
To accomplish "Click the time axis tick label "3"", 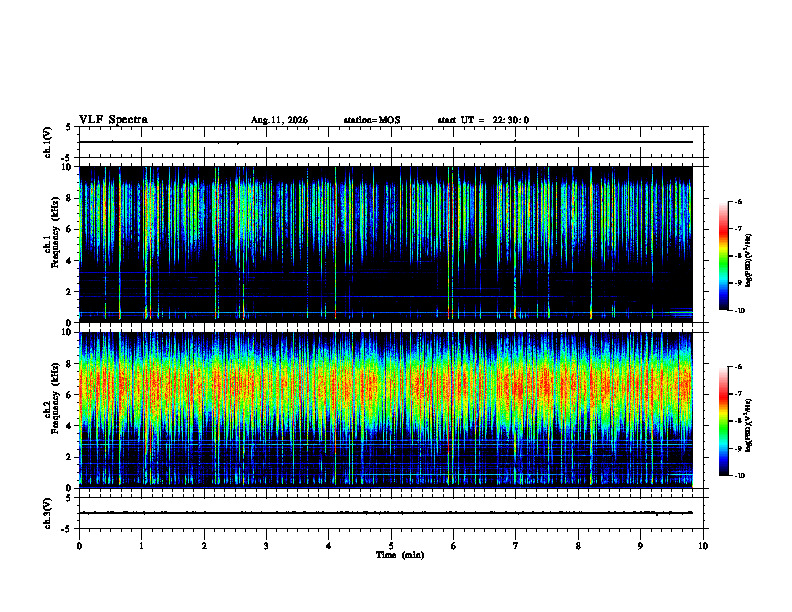I will pos(266,546).
